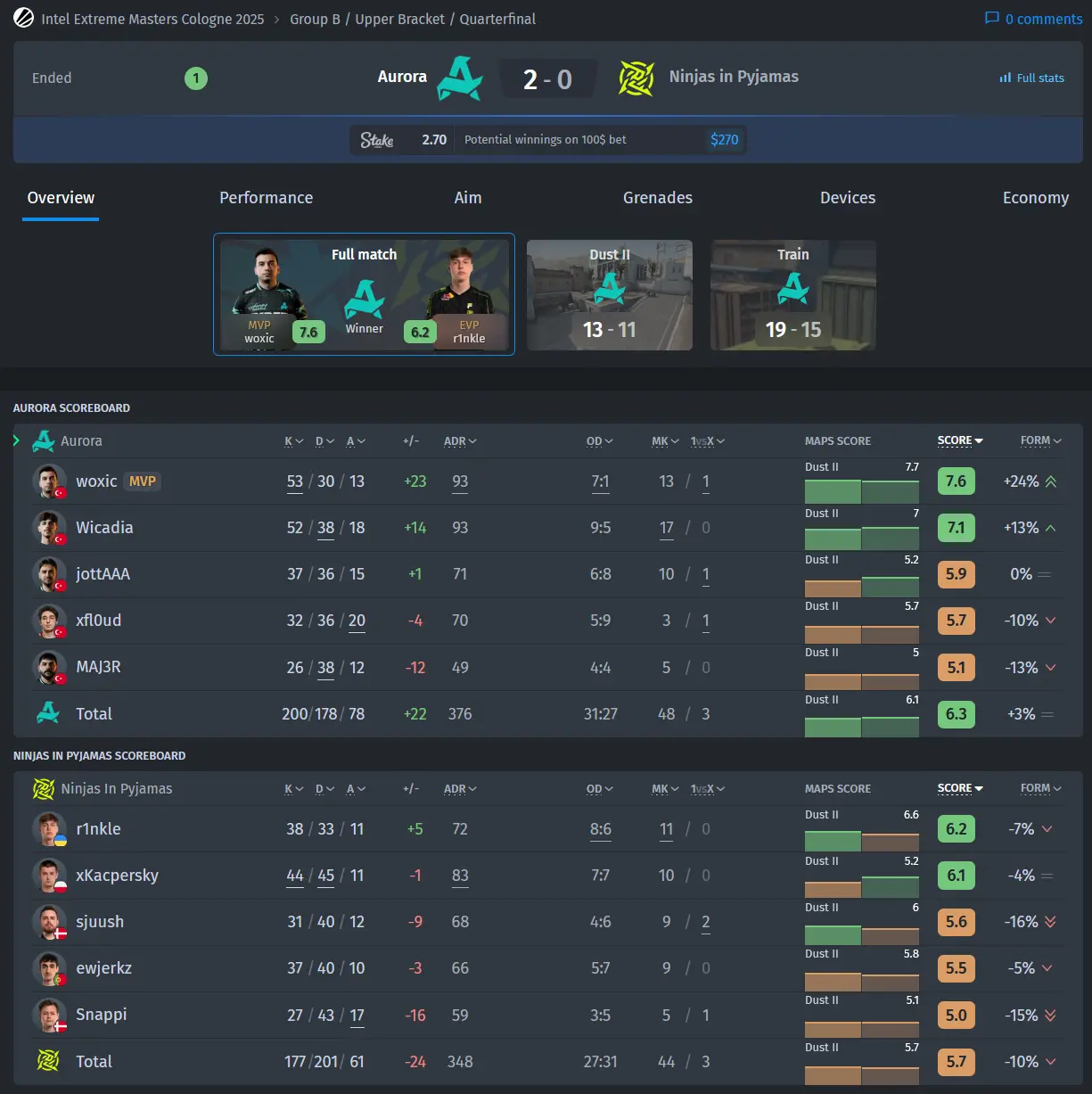Click Aurora logo in Aurora scoreboard header

click(43, 440)
